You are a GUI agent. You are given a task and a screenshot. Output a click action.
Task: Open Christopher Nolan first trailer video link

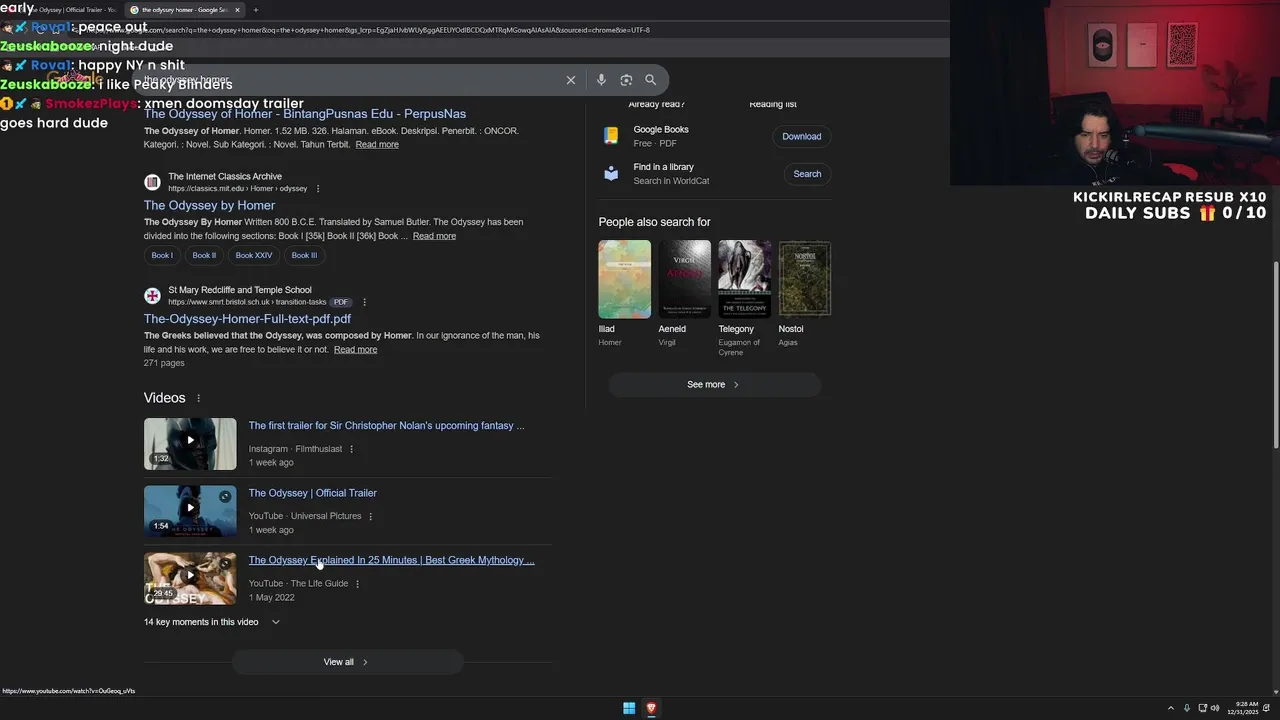click(386, 426)
